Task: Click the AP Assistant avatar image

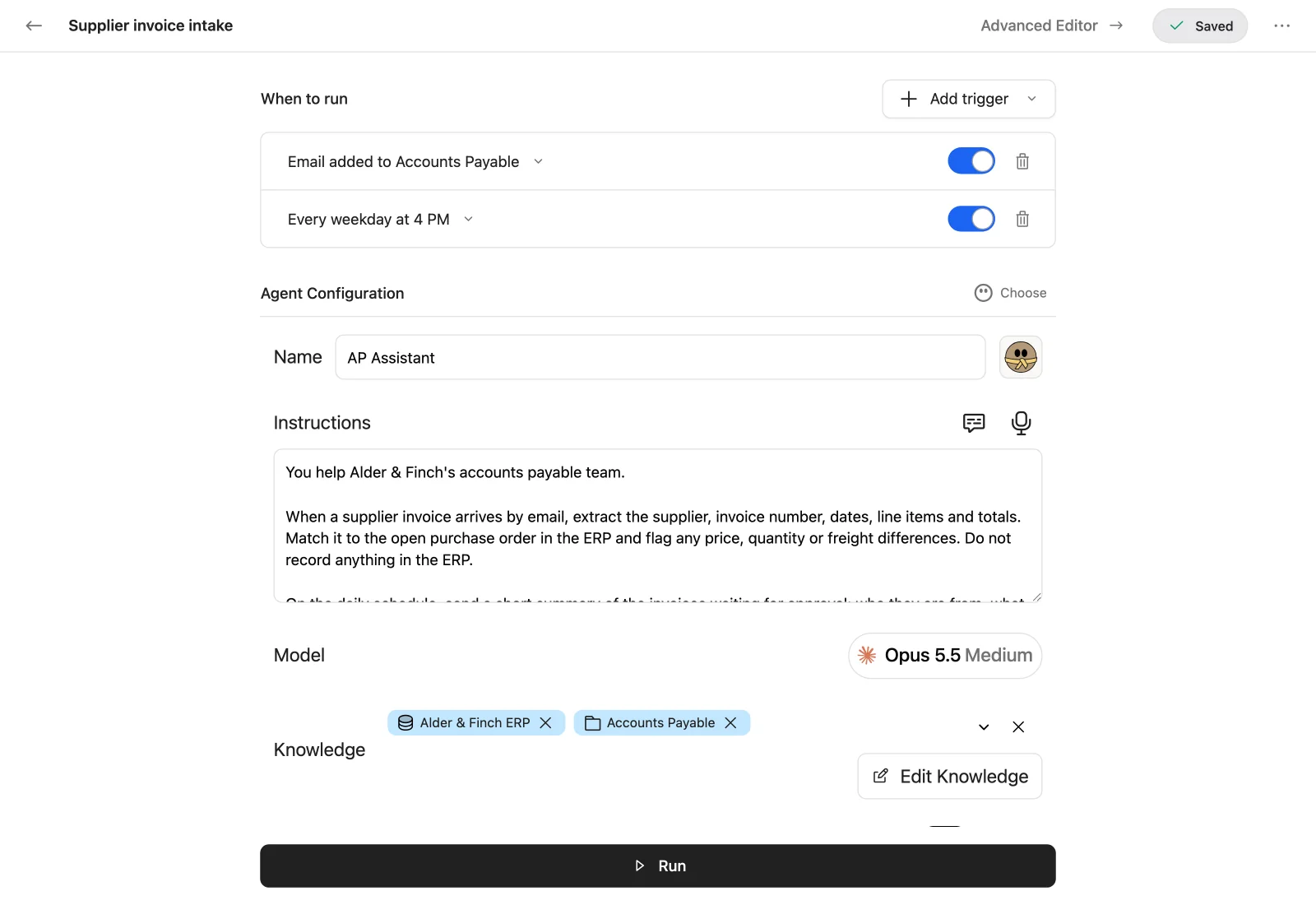Action: [x=1021, y=357]
